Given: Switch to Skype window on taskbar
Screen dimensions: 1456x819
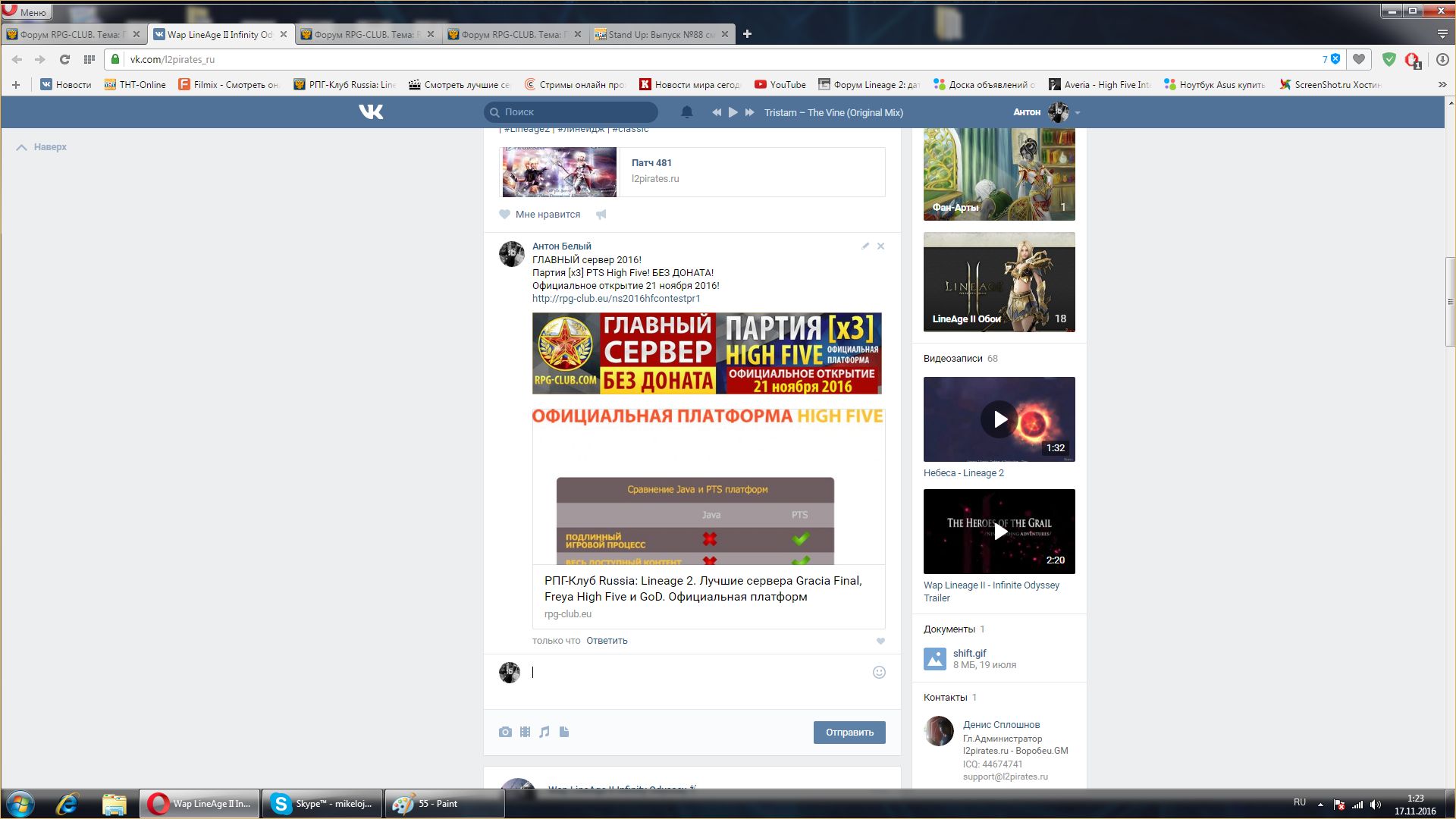Looking at the screenshot, I should tap(322, 804).
